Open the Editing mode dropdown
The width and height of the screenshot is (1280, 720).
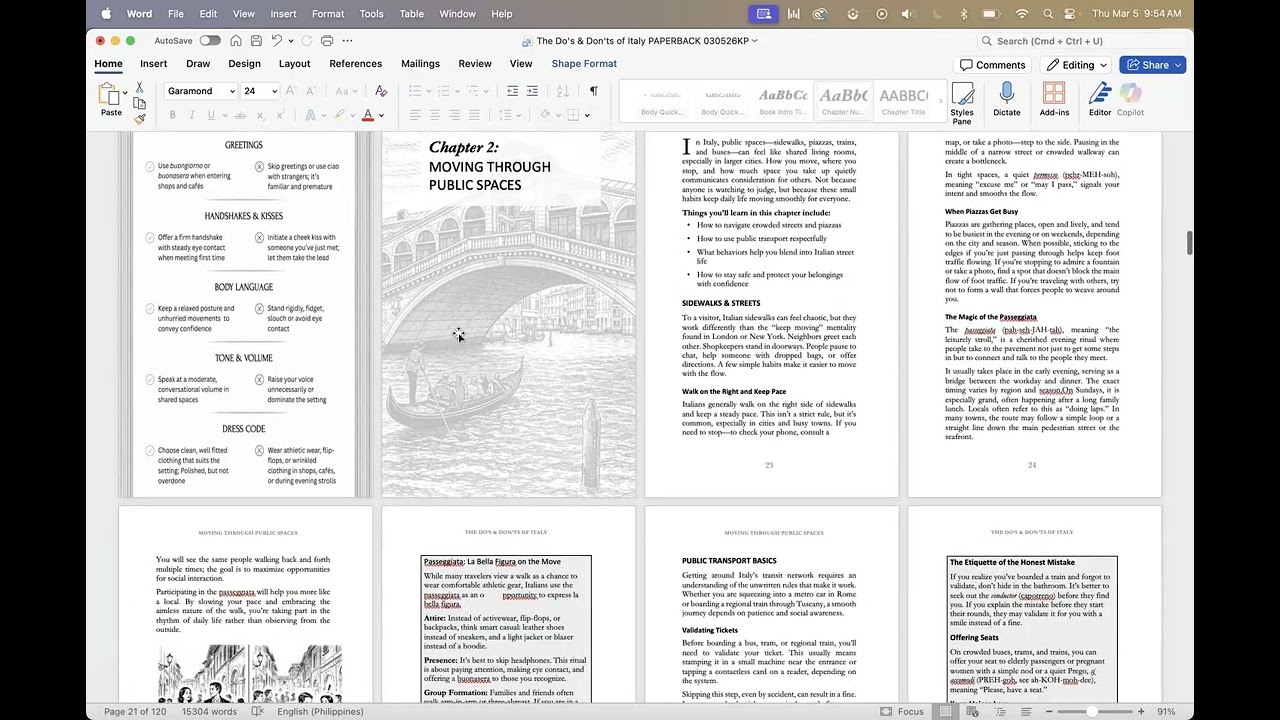point(1078,65)
